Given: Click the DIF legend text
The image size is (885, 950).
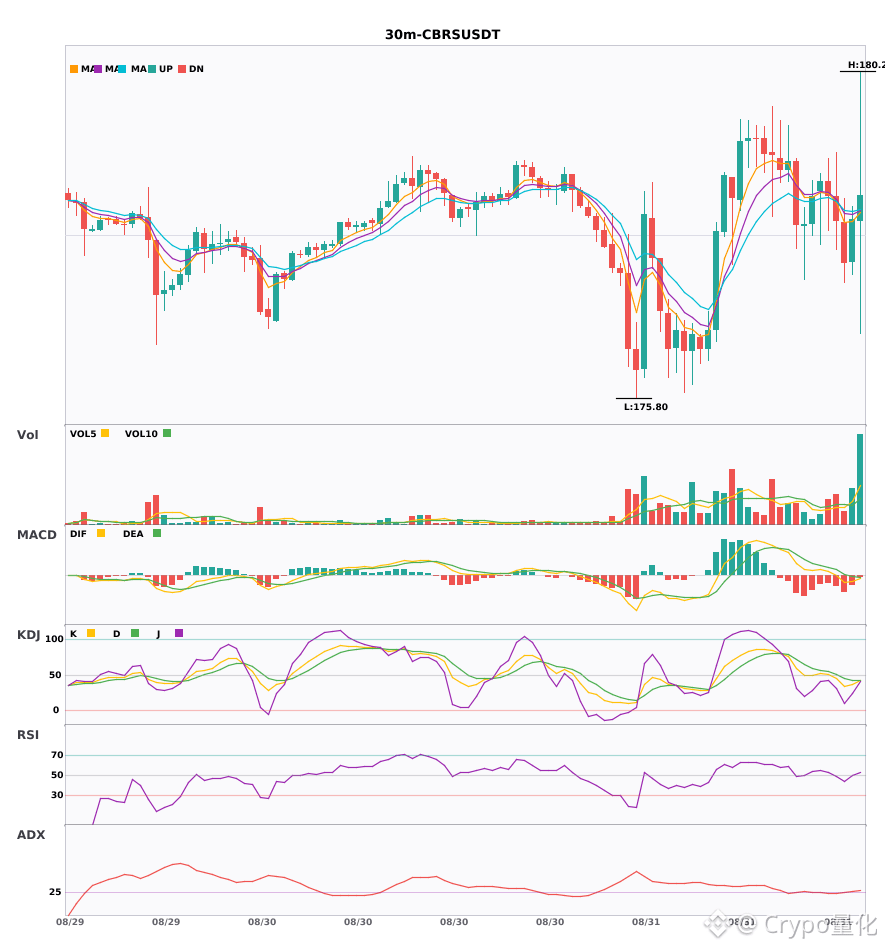Looking at the screenshot, I should 78,534.
